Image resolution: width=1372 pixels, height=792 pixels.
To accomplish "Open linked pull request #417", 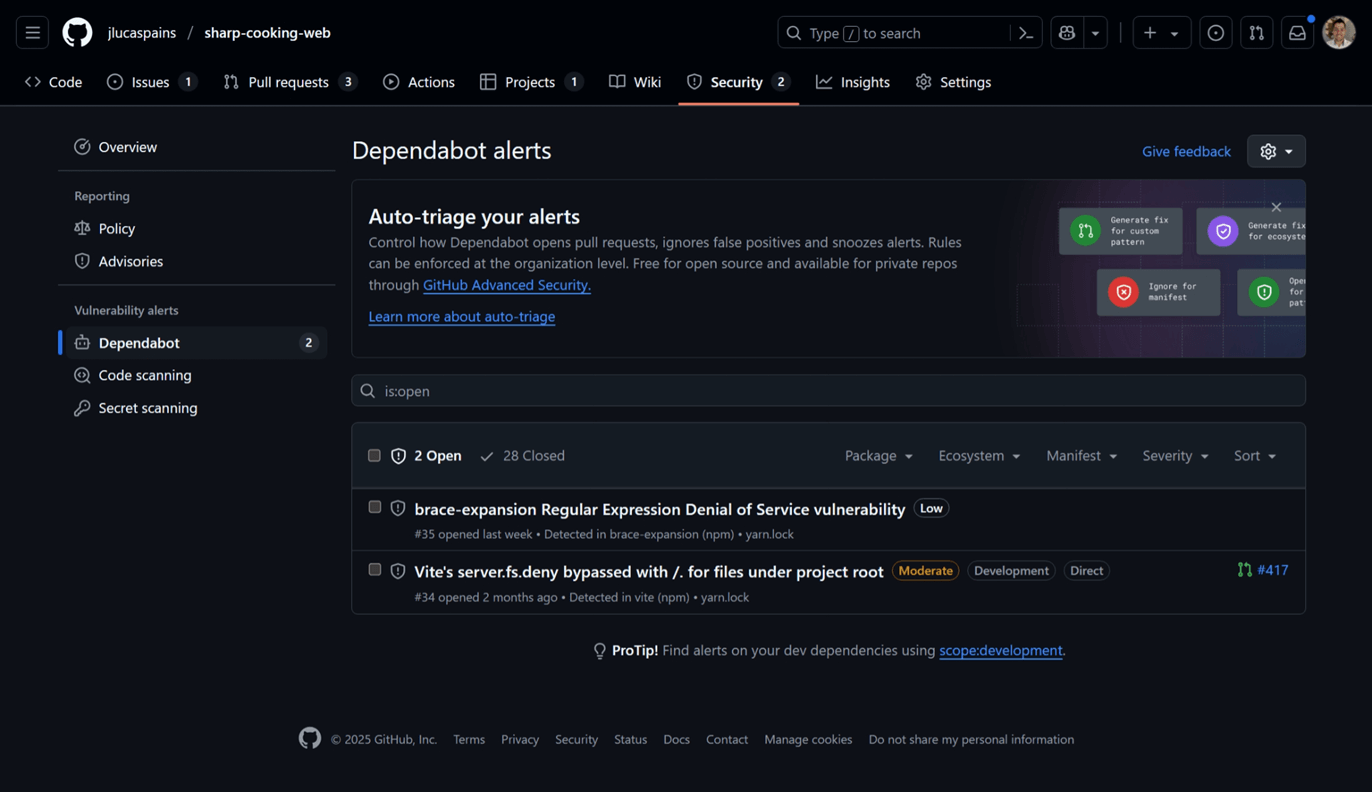I will [x=1263, y=570].
